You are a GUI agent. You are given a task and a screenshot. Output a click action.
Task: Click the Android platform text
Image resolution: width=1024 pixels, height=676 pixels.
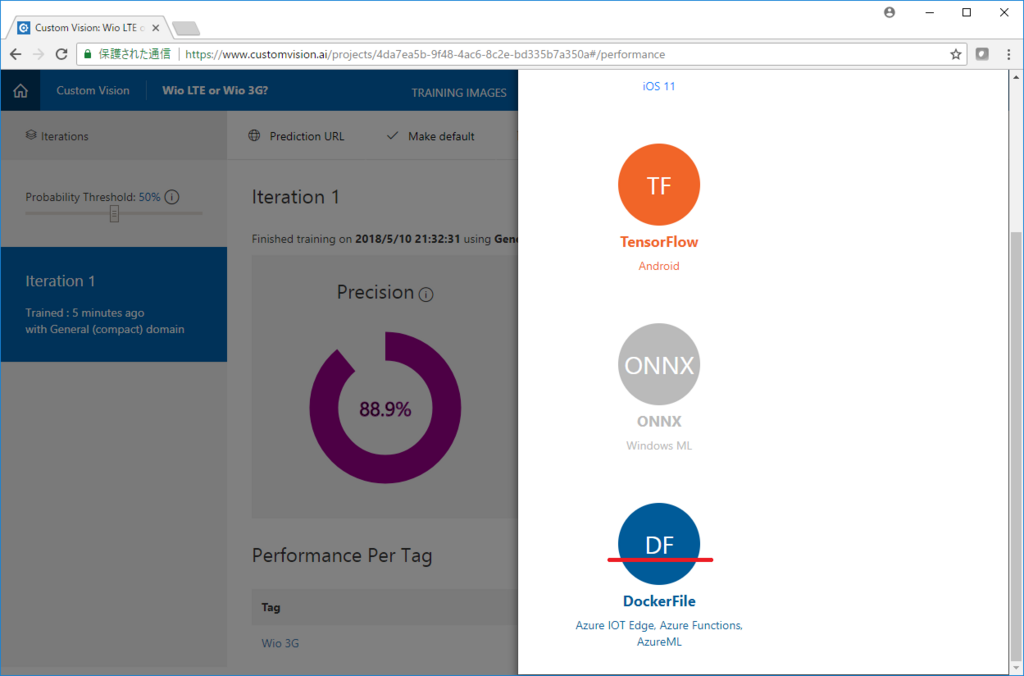click(659, 266)
